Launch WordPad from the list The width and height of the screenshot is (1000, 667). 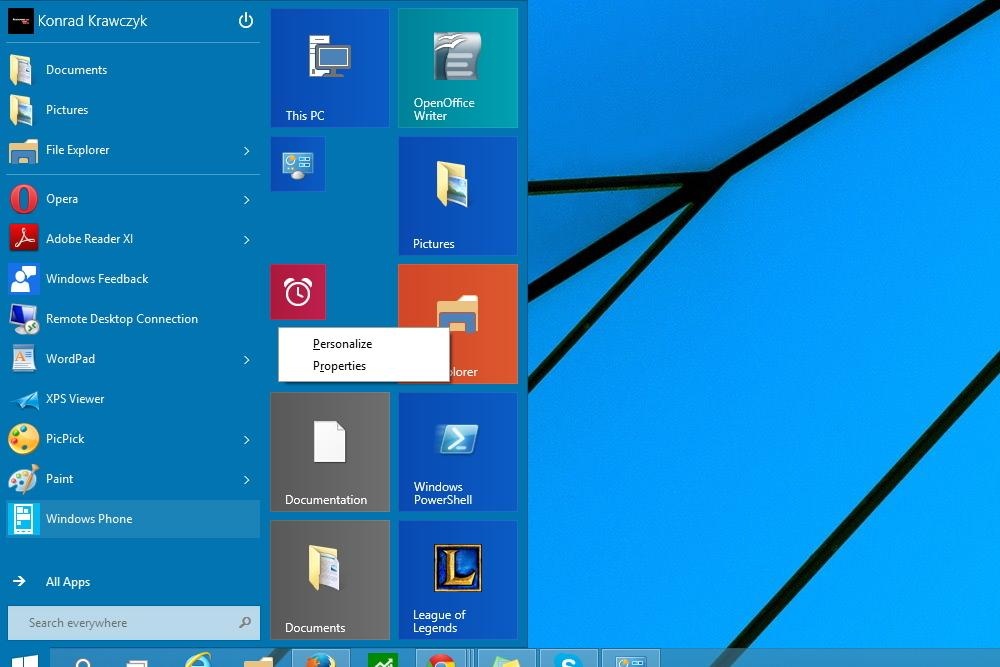pos(133,359)
